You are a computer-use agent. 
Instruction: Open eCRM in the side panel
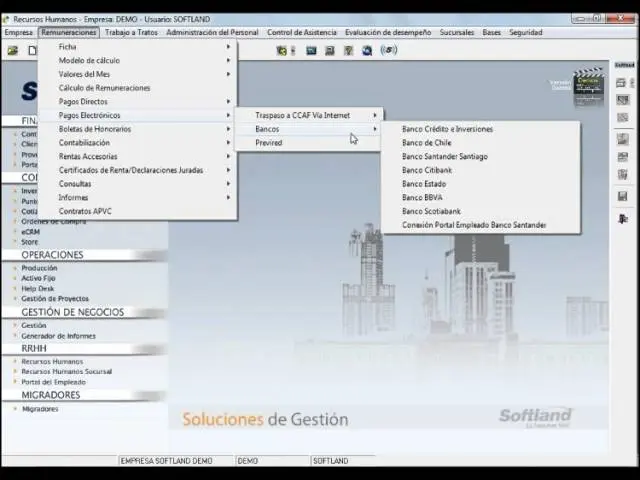[x=31, y=232]
